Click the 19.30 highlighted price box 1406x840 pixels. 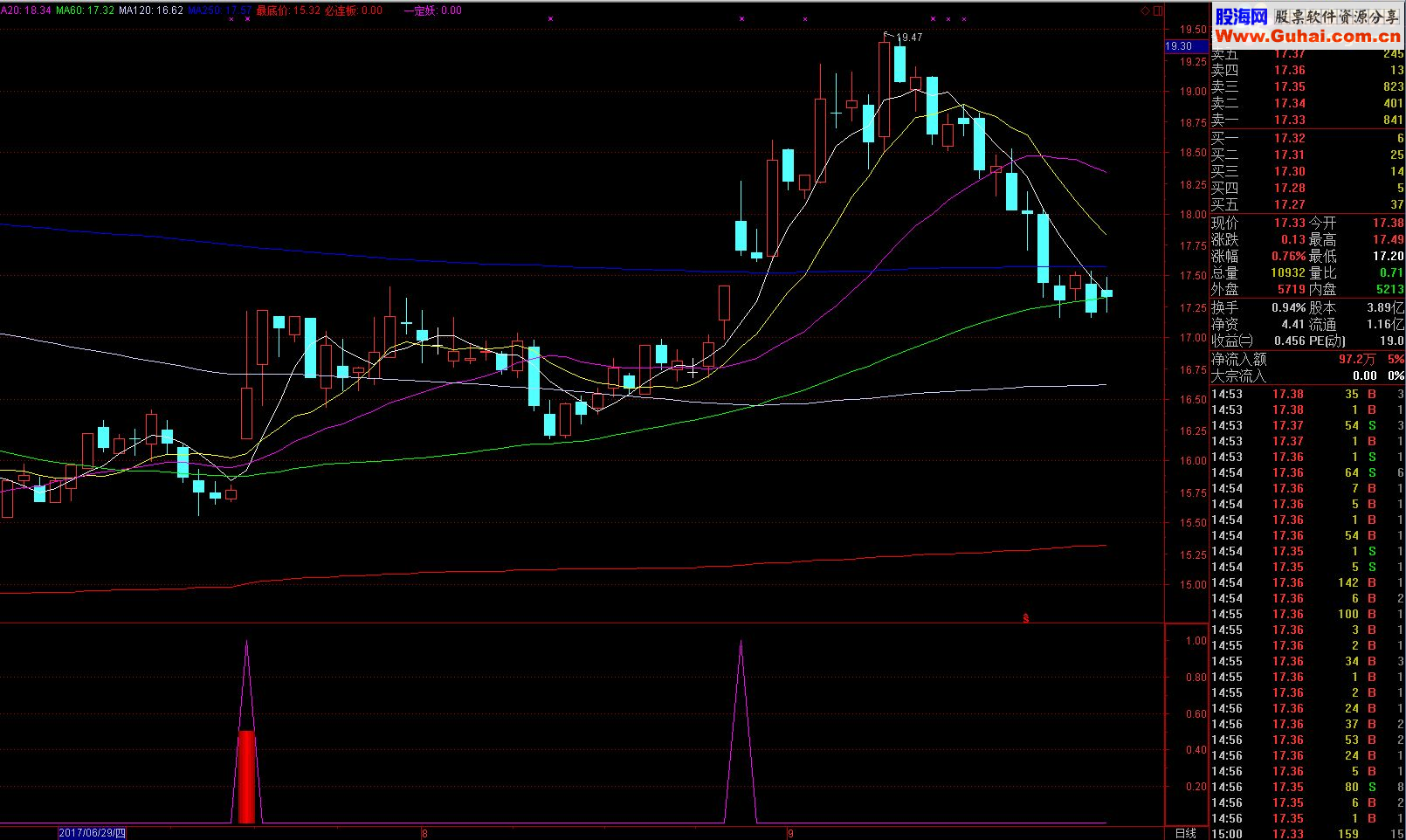[1186, 46]
